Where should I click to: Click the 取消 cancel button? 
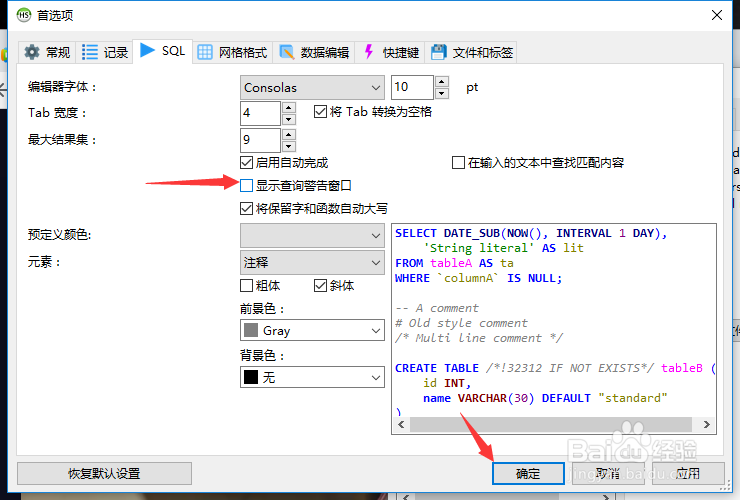click(x=607, y=474)
